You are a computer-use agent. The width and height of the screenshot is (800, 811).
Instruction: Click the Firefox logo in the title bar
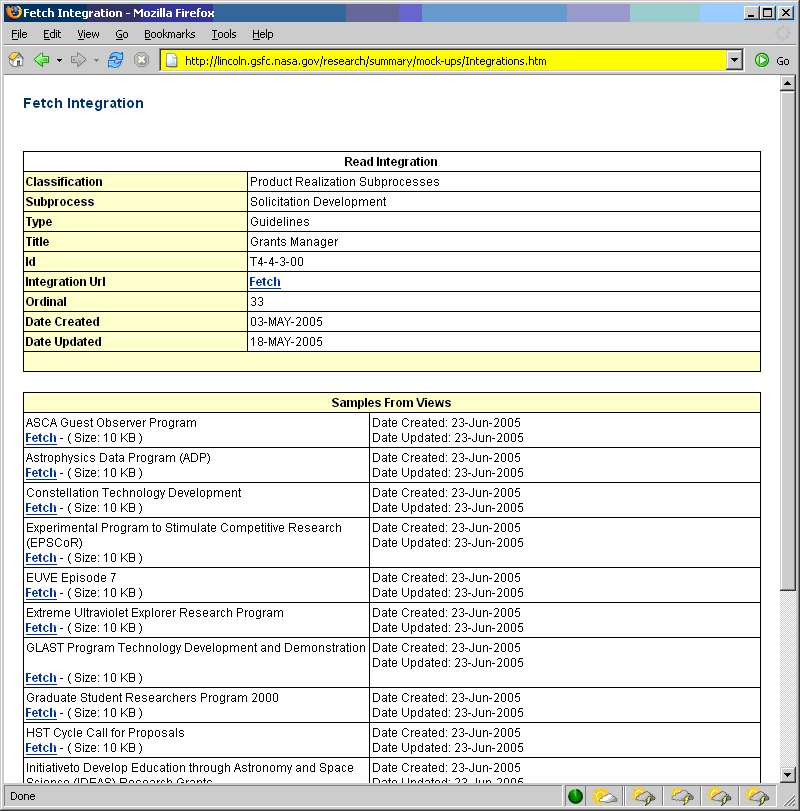(x=14, y=12)
